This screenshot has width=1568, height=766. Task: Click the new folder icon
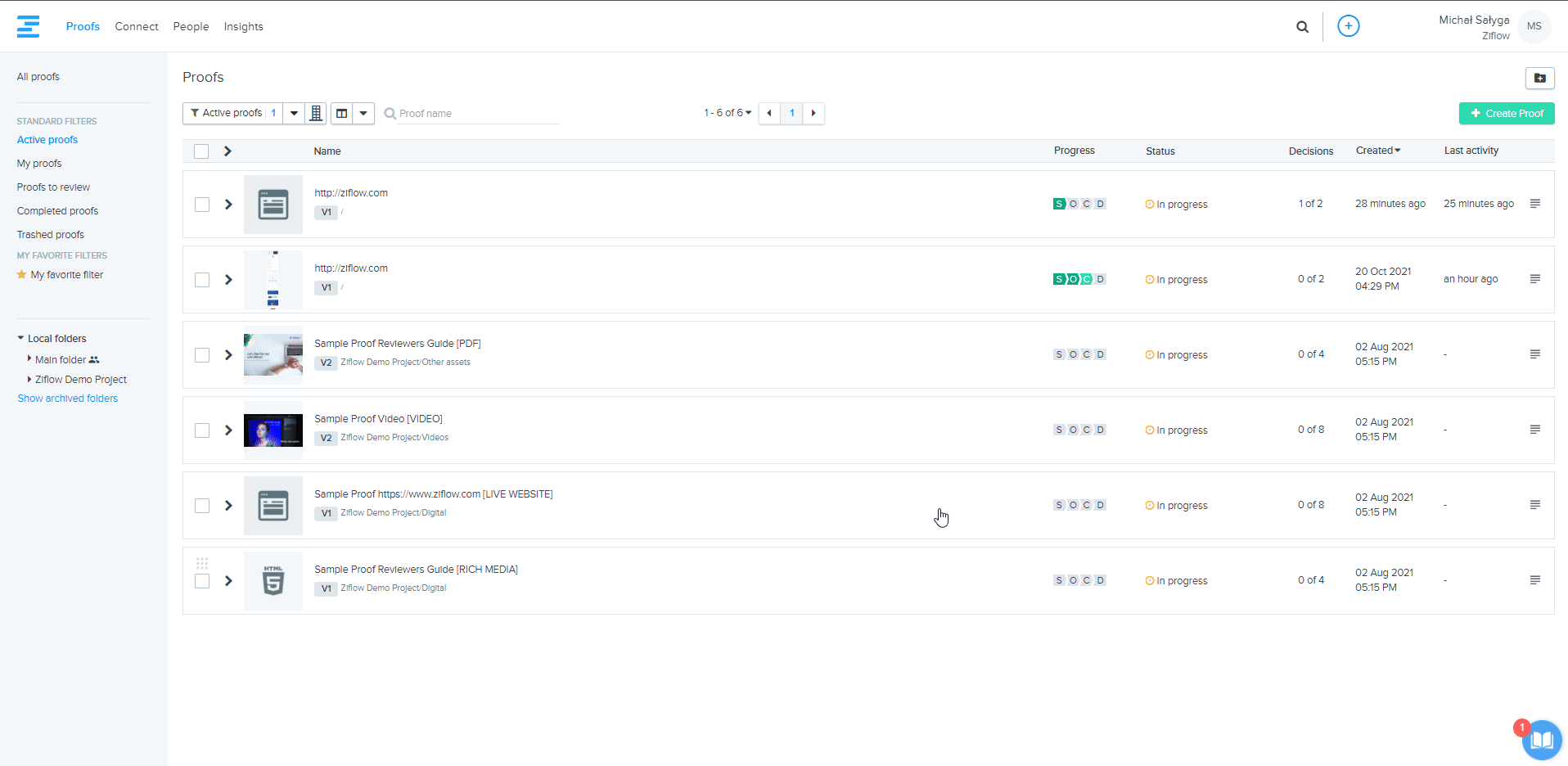pos(1539,78)
